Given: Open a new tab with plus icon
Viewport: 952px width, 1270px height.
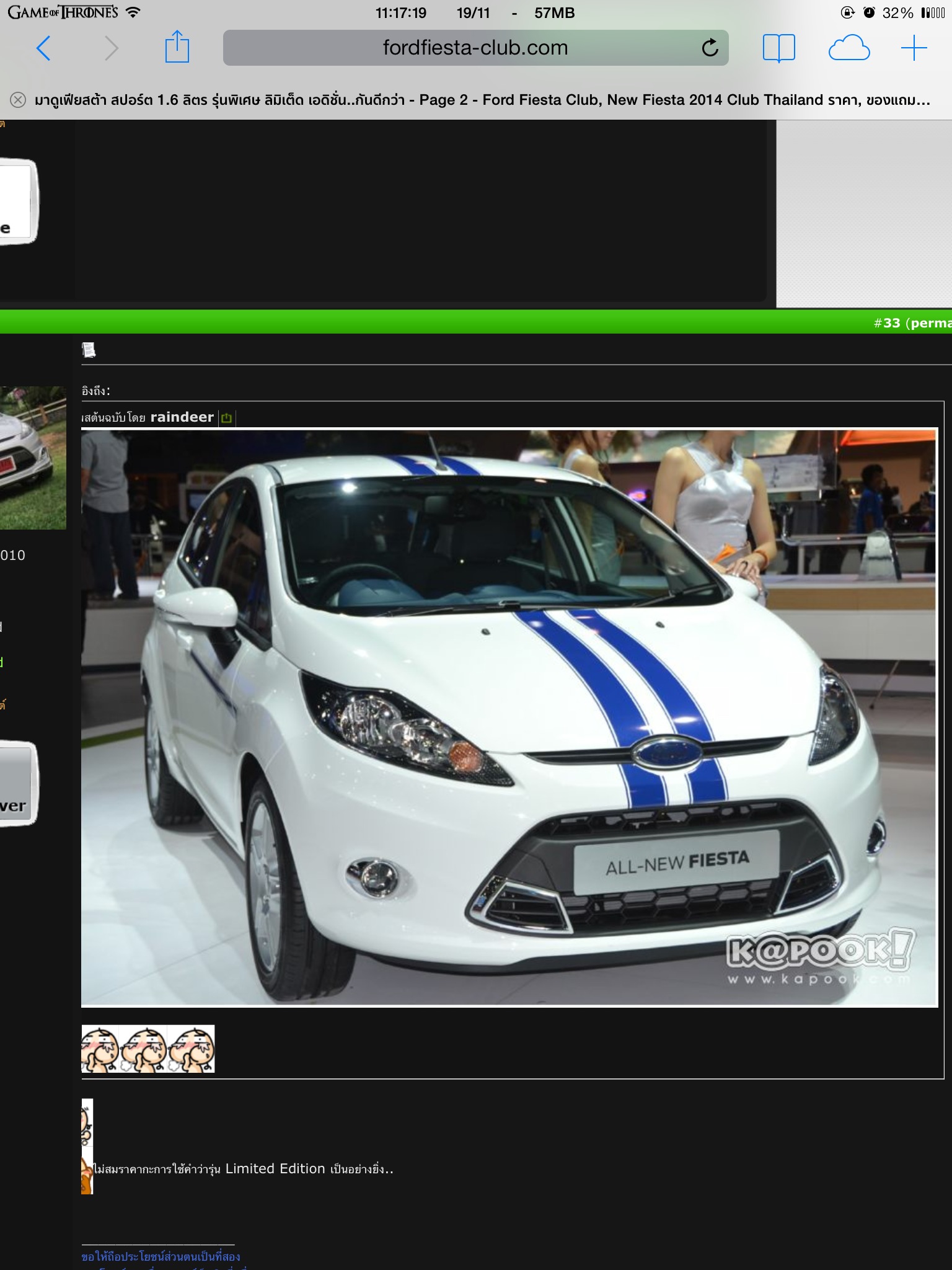Looking at the screenshot, I should pyautogui.click(x=914, y=48).
